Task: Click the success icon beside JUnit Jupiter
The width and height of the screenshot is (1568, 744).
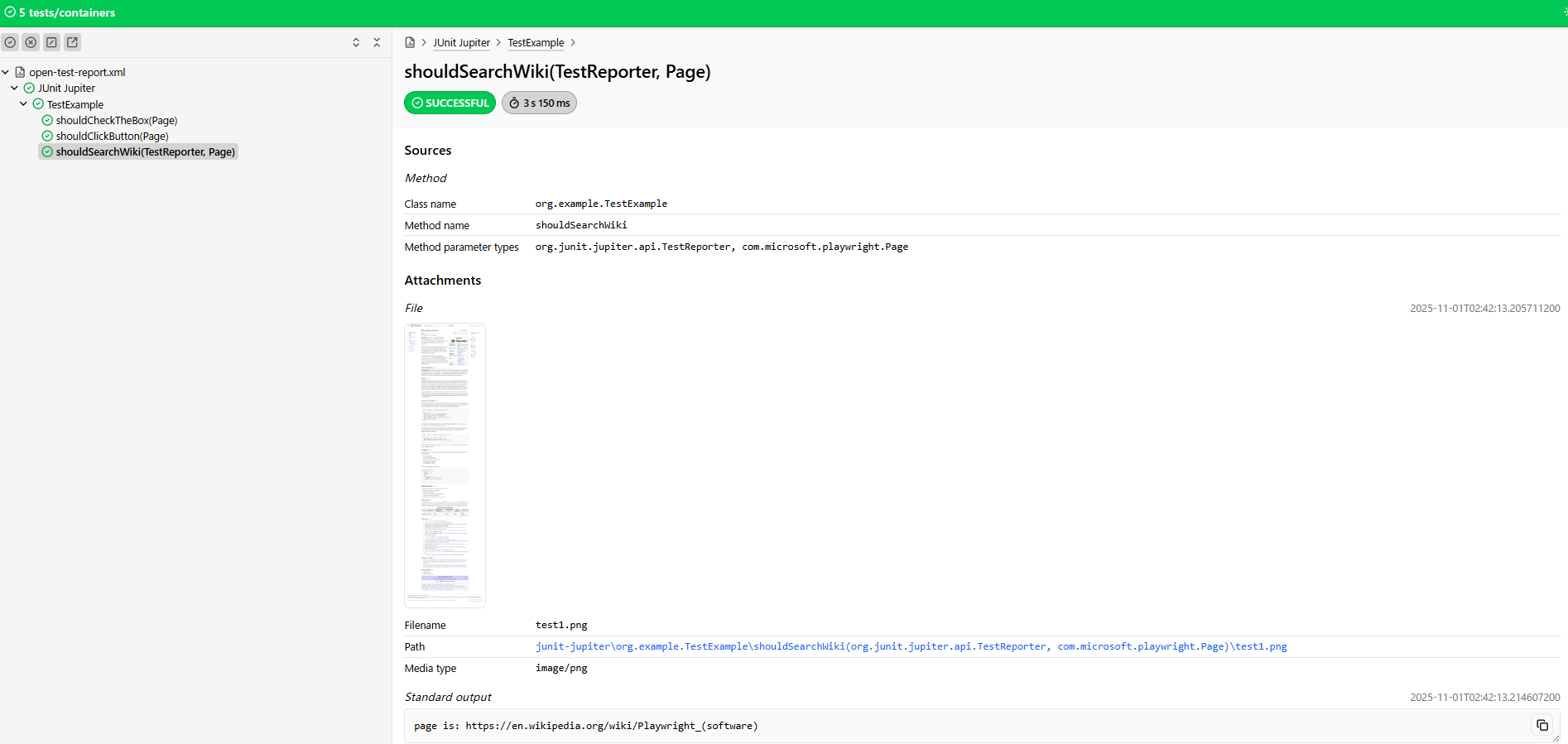Action: coord(29,88)
